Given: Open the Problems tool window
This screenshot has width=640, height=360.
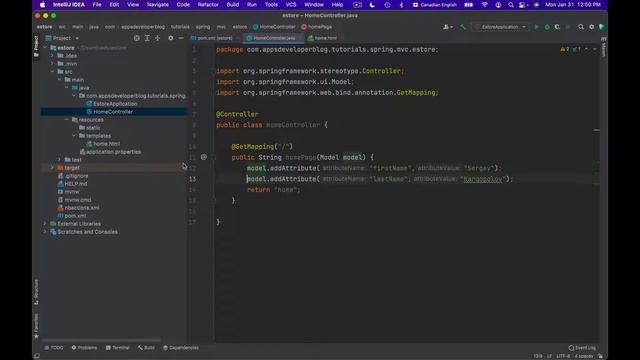Looking at the screenshot, I should (x=84, y=348).
